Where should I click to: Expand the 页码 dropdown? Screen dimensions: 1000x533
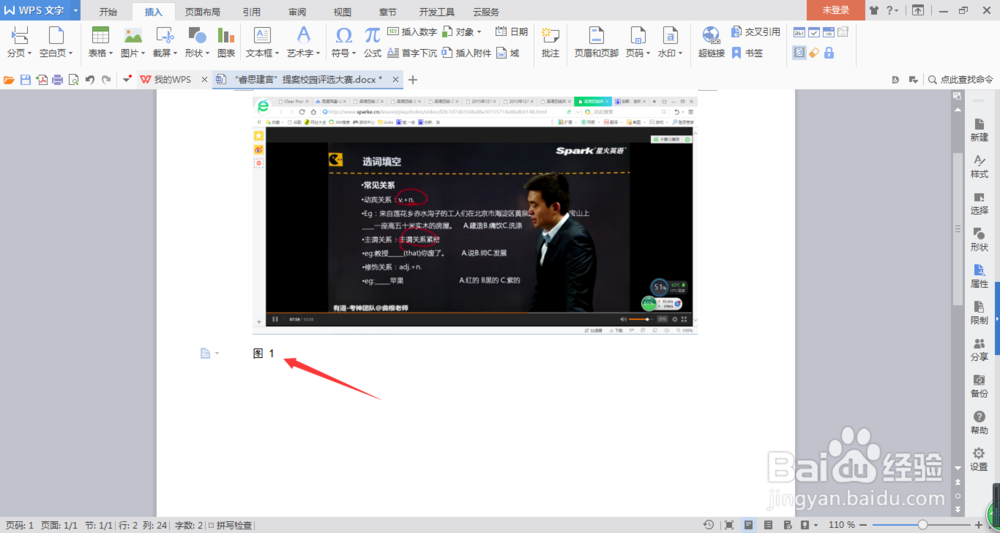click(x=648, y=54)
